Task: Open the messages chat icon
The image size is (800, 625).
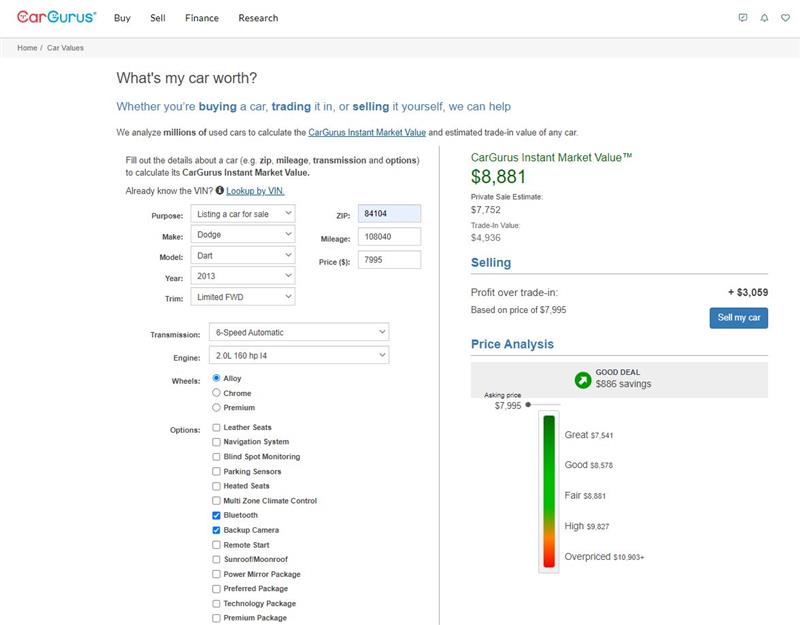Action: pos(742,18)
